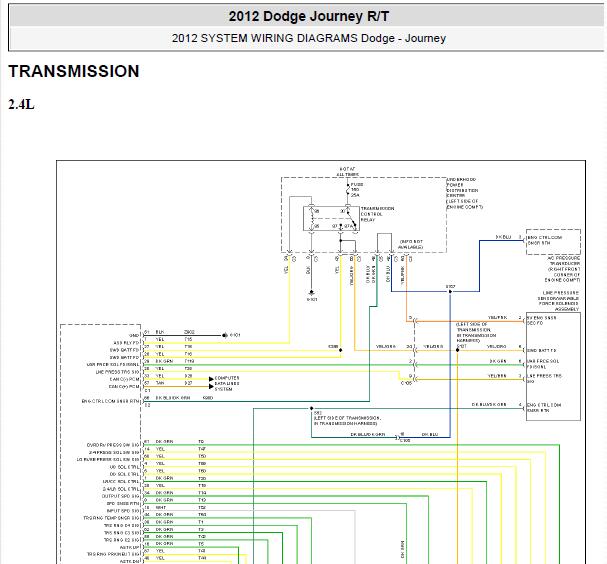The width and height of the screenshot is (607, 564).
Task: Click the 'HOT AT ALL TIMES' label
Action: coord(347,171)
